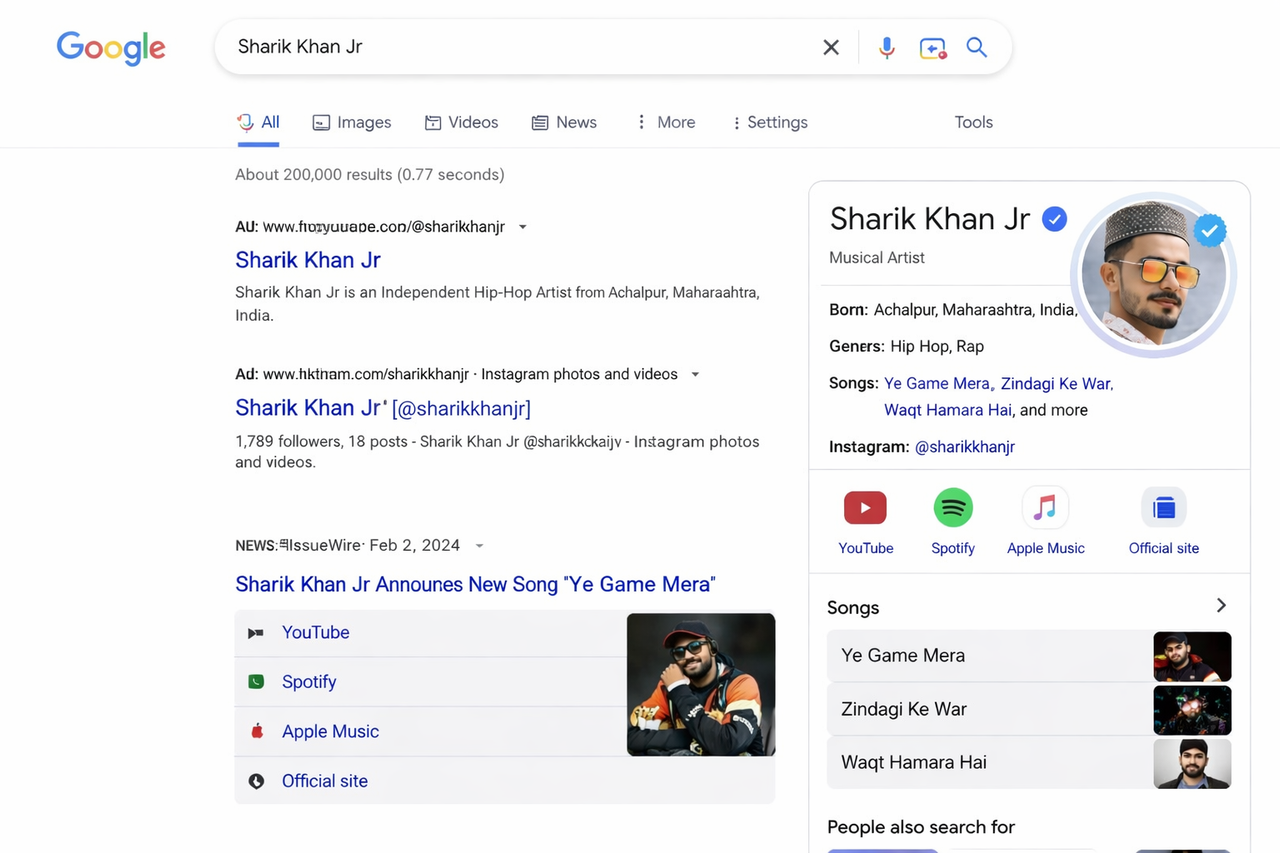Open the Spotify icon in the knowledge panel
This screenshot has height=853, width=1280.
(953, 507)
